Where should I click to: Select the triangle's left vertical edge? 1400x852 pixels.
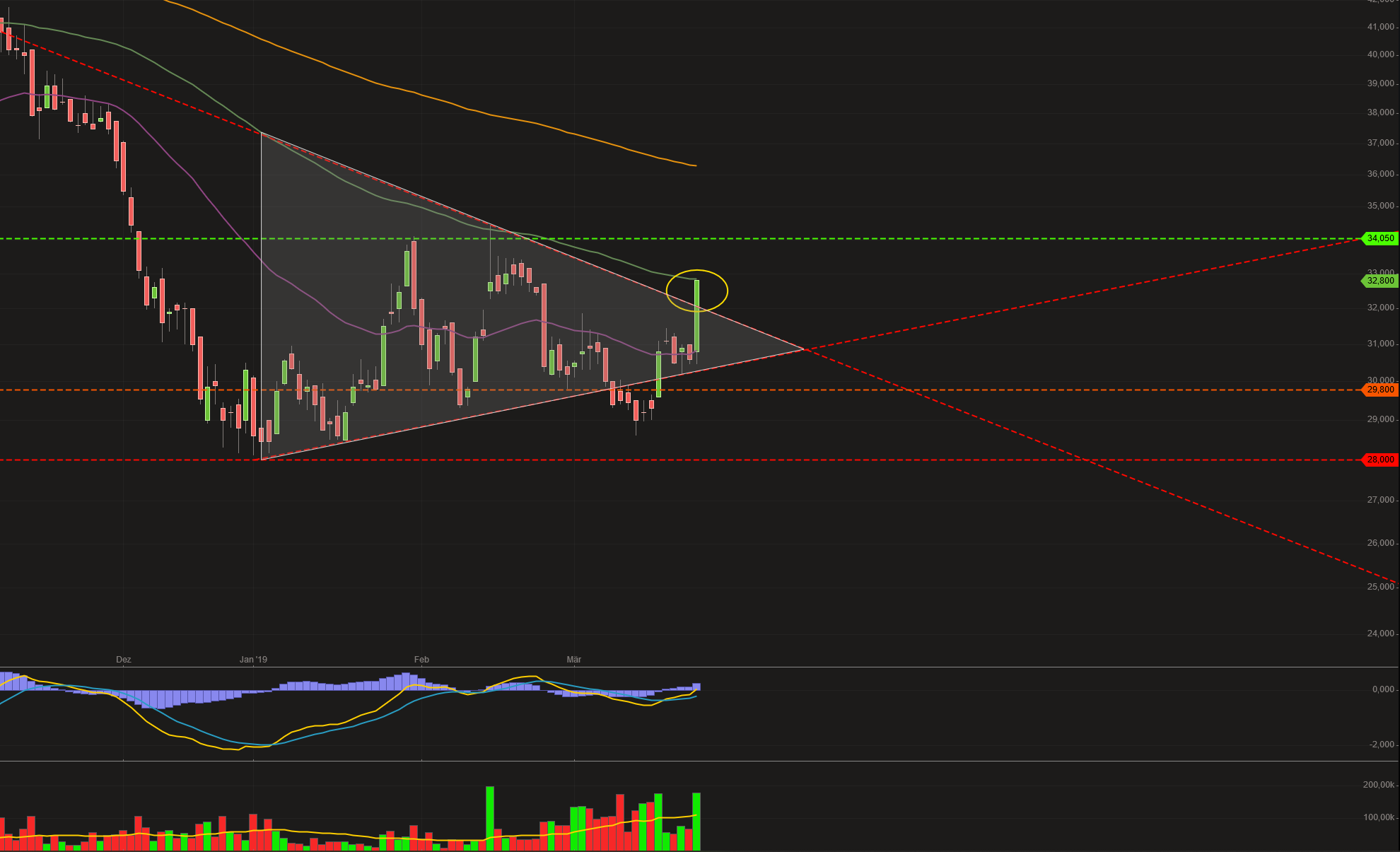pyautogui.click(x=262, y=297)
